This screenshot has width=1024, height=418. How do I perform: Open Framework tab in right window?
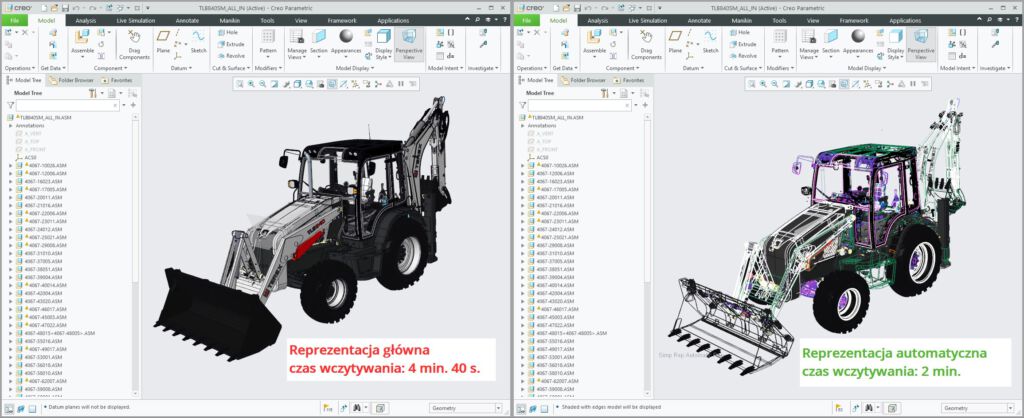tap(854, 21)
